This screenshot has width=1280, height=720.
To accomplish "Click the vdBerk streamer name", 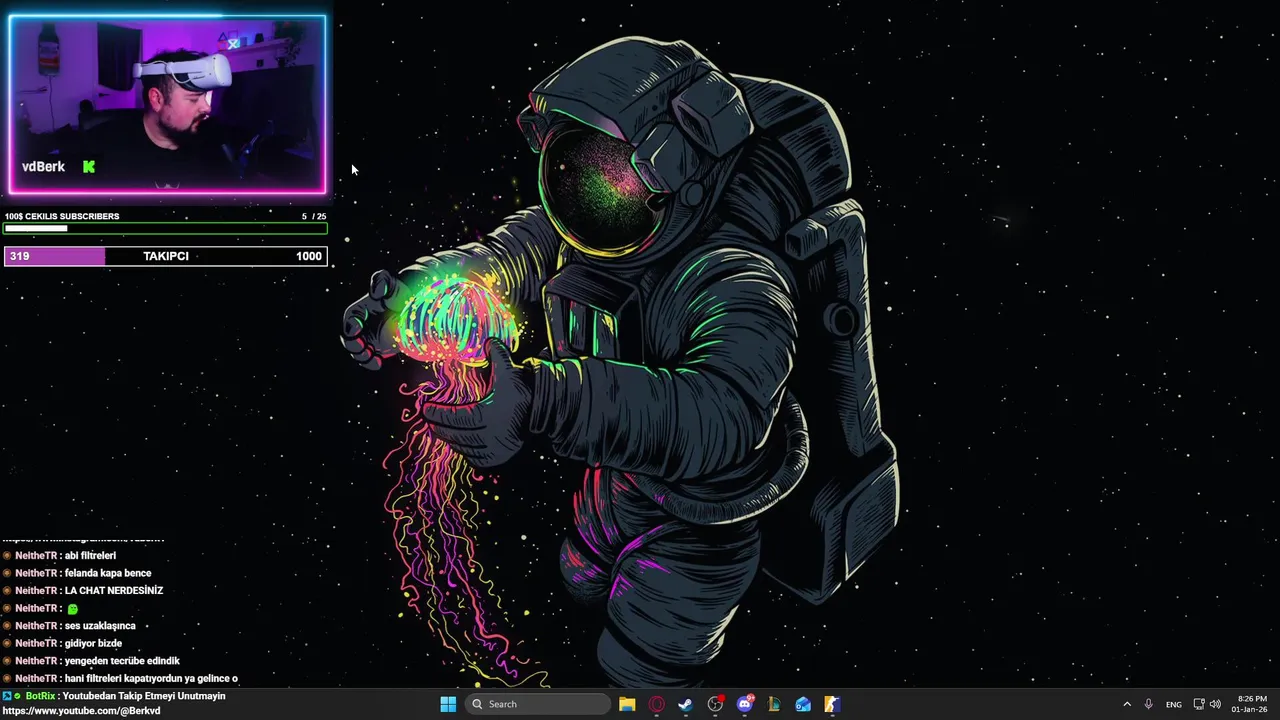I will (43, 167).
